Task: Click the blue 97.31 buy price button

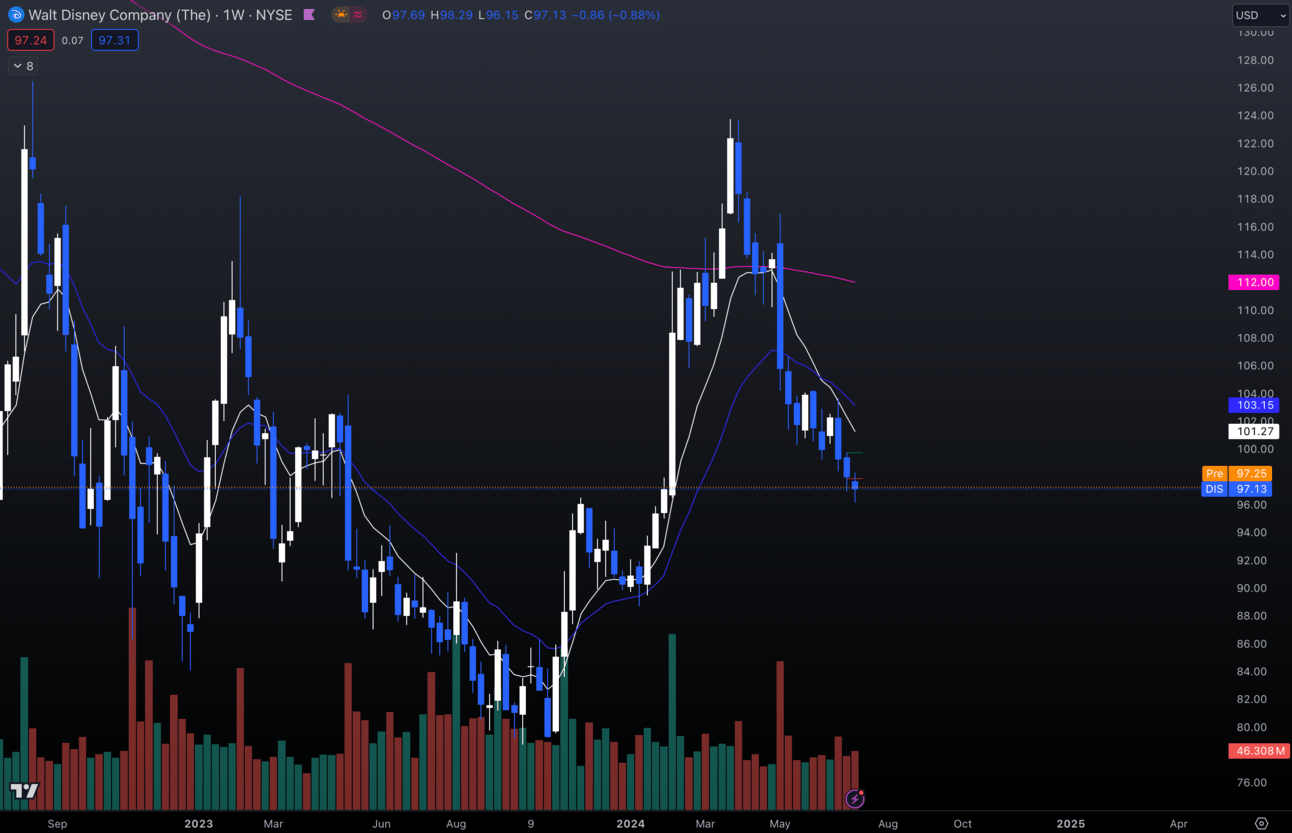Action: (x=114, y=40)
